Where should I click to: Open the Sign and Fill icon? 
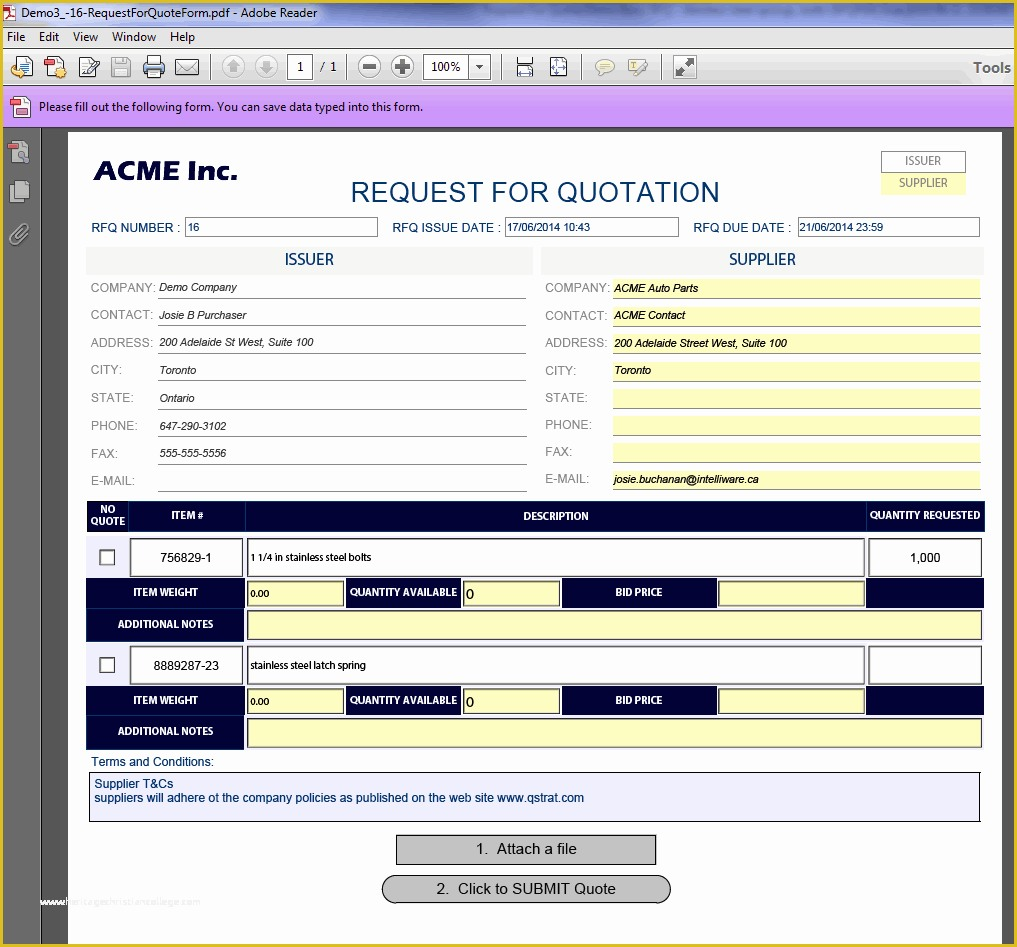tap(86, 67)
